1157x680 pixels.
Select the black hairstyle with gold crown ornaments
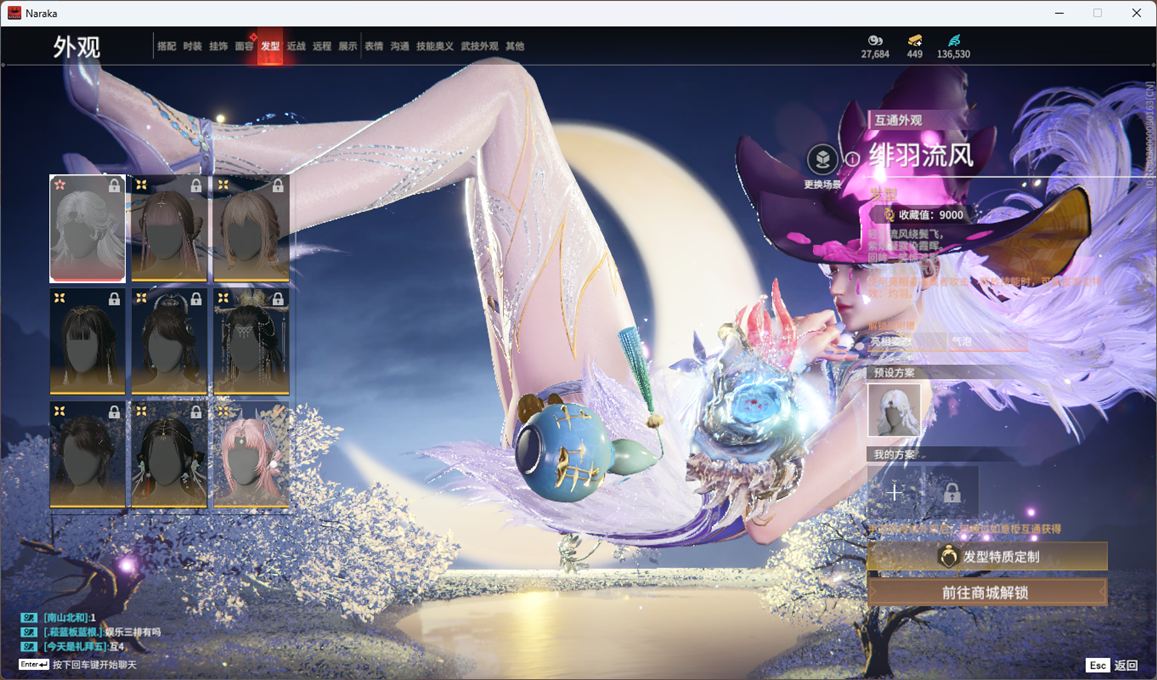click(251, 341)
